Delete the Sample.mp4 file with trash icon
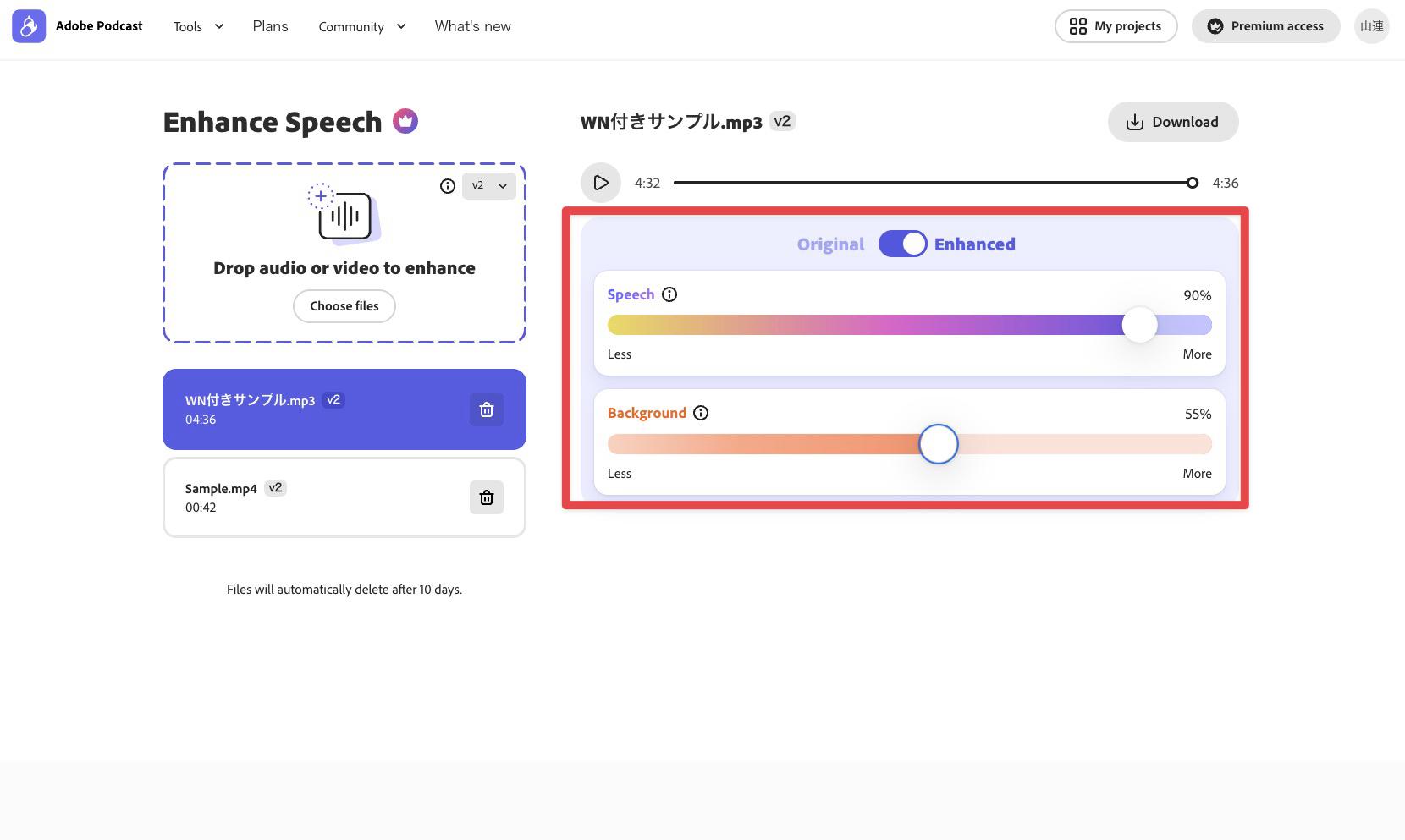 487,497
